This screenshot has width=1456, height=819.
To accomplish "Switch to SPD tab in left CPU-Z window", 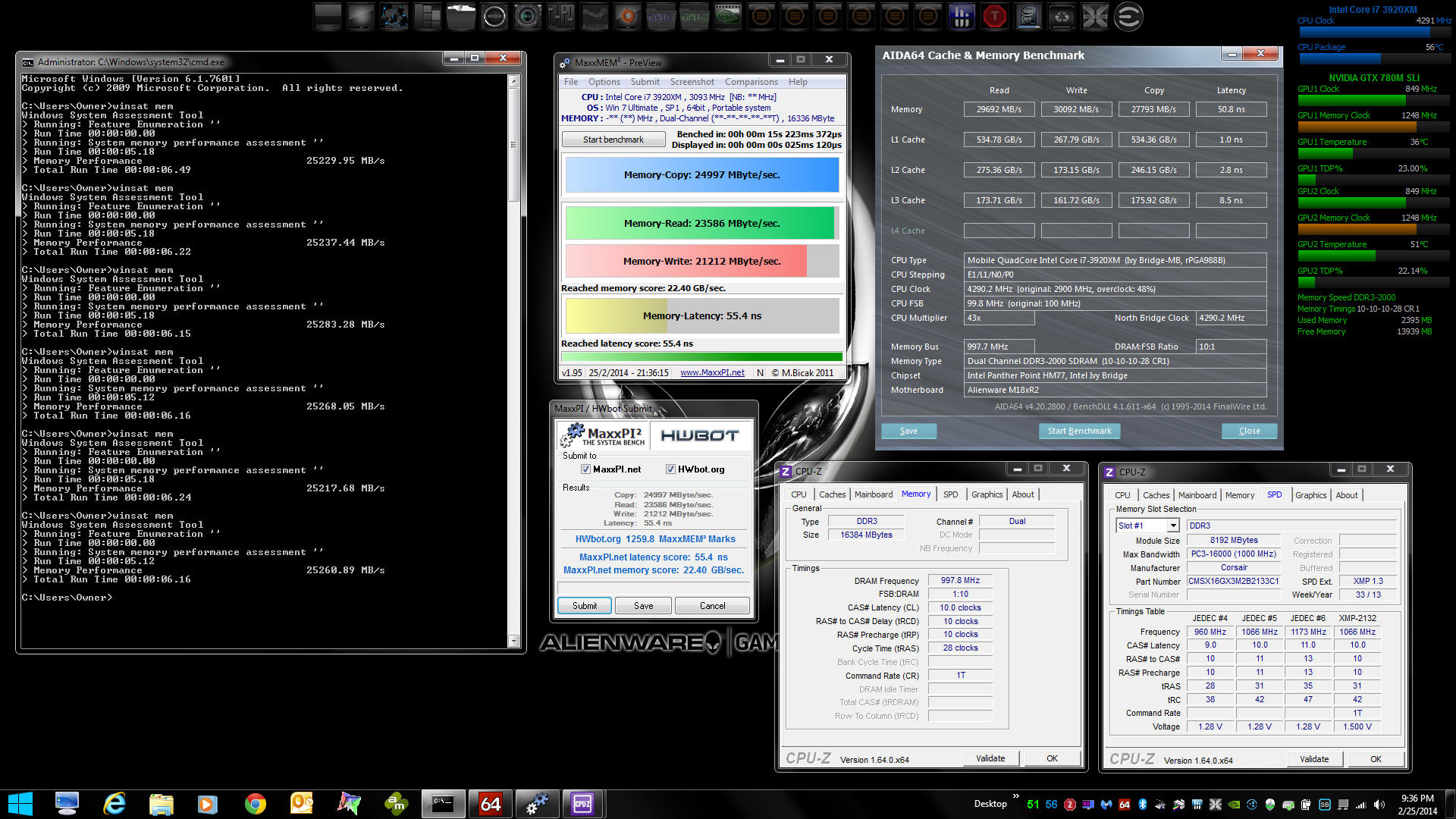I will (x=951, y=494).
